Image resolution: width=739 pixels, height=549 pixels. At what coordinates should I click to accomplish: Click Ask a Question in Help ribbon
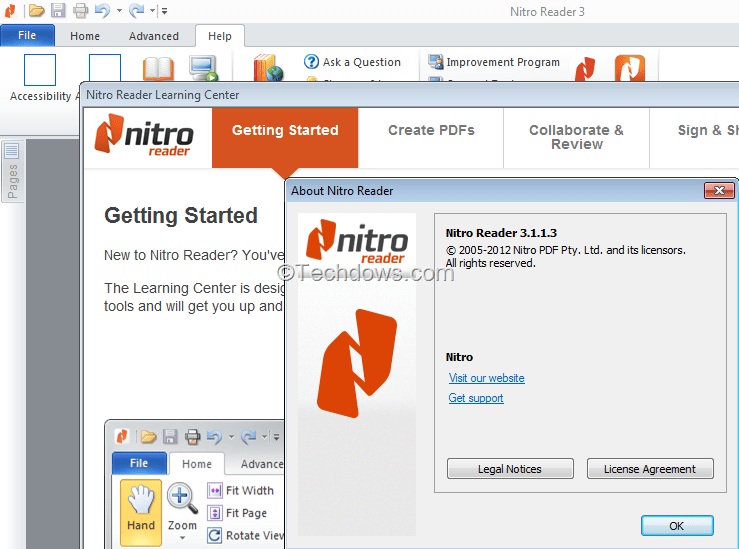[352, 62]
